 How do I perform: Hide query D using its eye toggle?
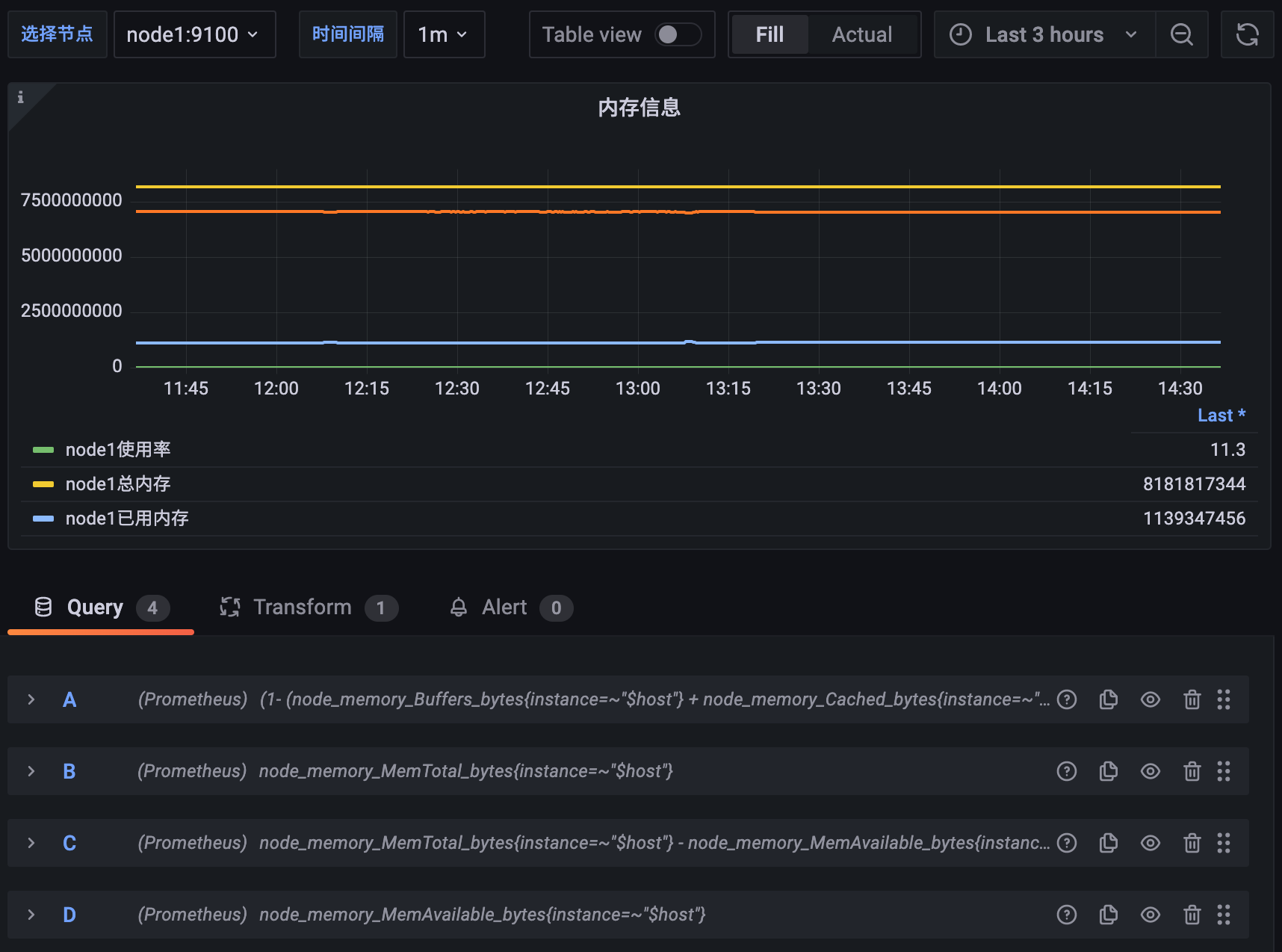tap(1151, 914)
